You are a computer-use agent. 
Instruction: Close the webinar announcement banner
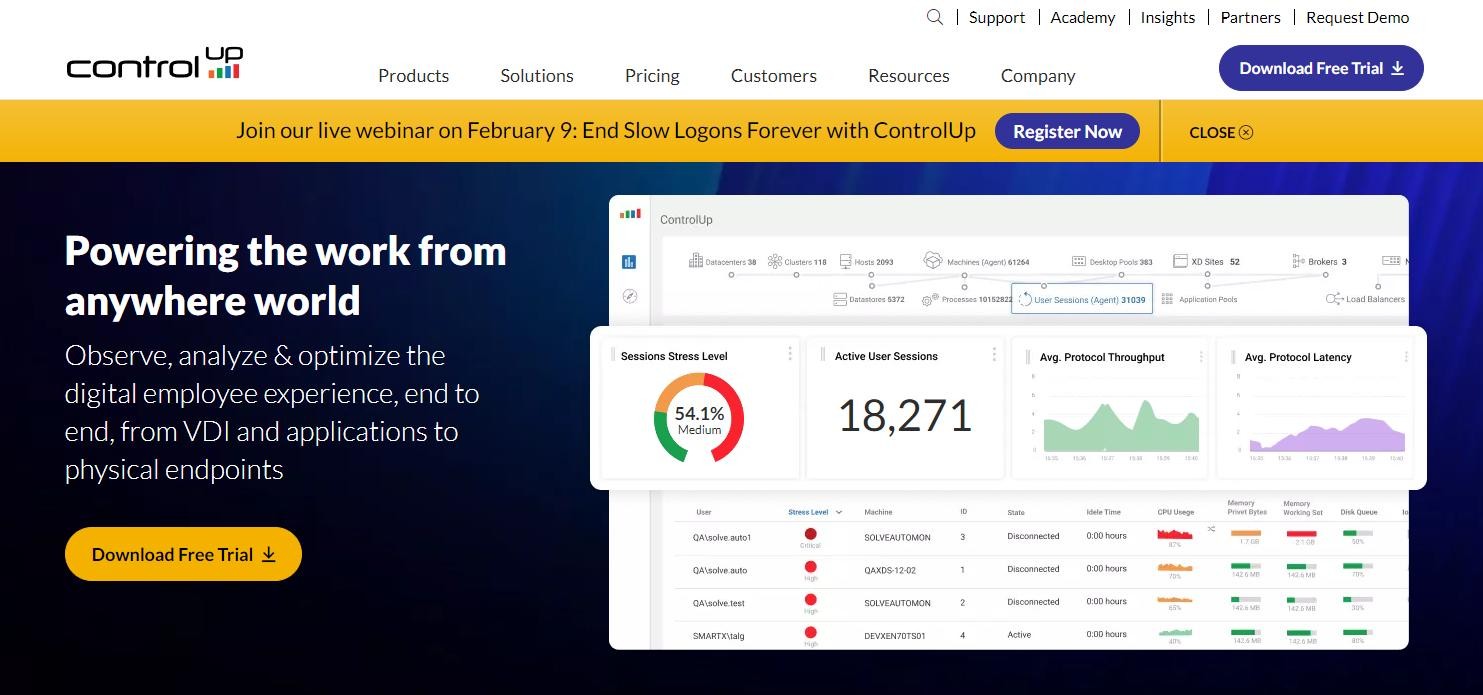pyautogui.click(x=1221, y=132)
